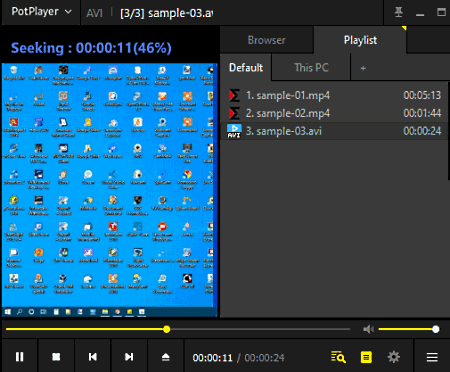The image size is (450, 372).
Task: Select 2. sample-02.mp4 in the playlist
Action: coord(334,113)
